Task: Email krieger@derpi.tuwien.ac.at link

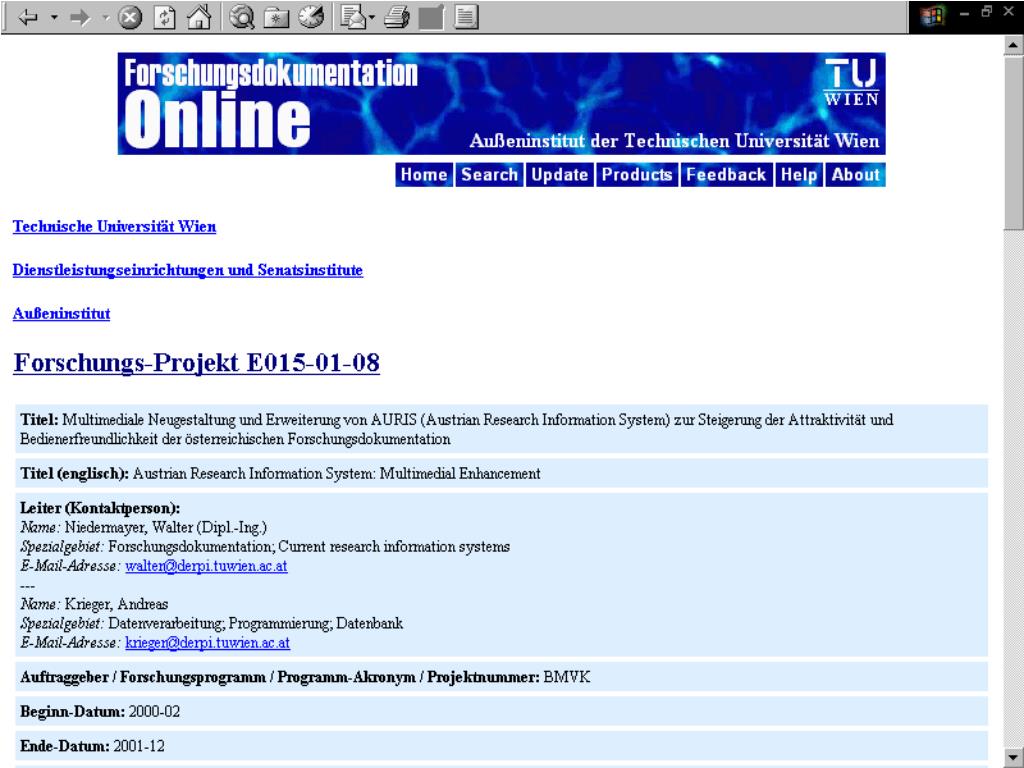Action: (208, 643)
